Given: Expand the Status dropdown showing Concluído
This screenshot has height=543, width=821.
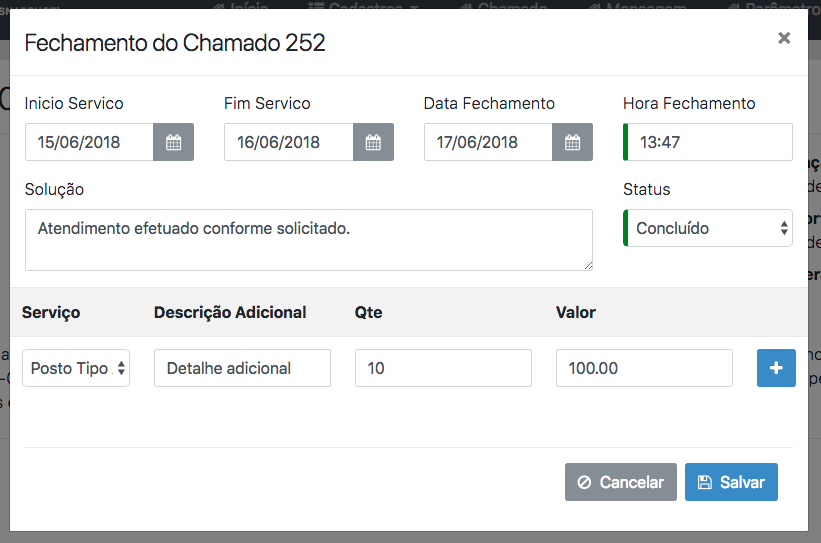Looking at the screenshot, I should point(708,228).
